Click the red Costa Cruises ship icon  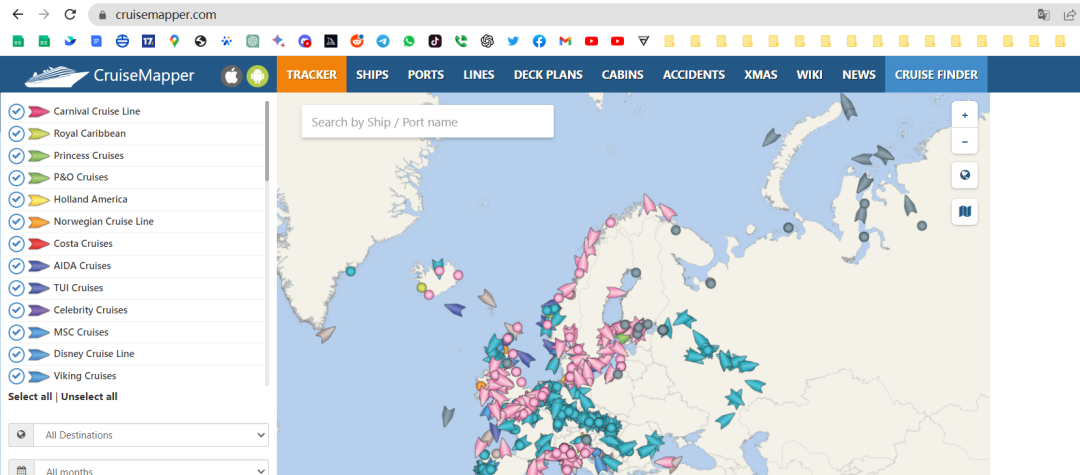pos(39,244)
